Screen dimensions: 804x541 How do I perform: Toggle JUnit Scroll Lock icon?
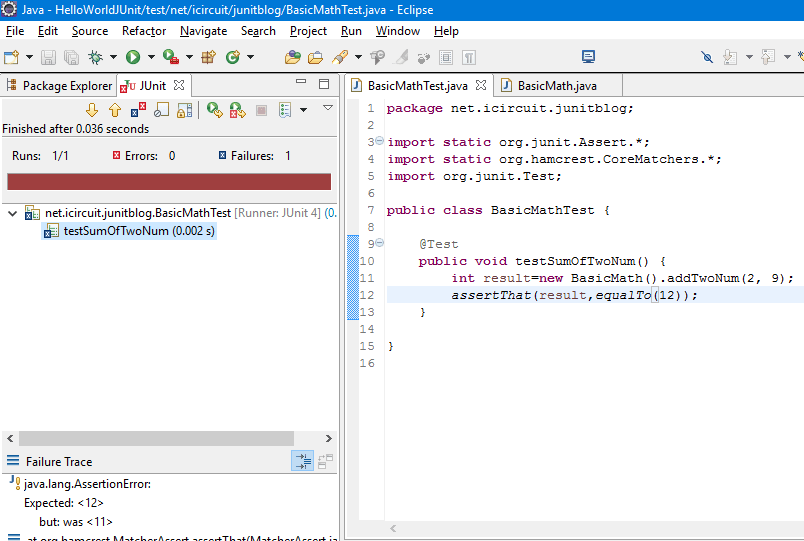point(185,110)
